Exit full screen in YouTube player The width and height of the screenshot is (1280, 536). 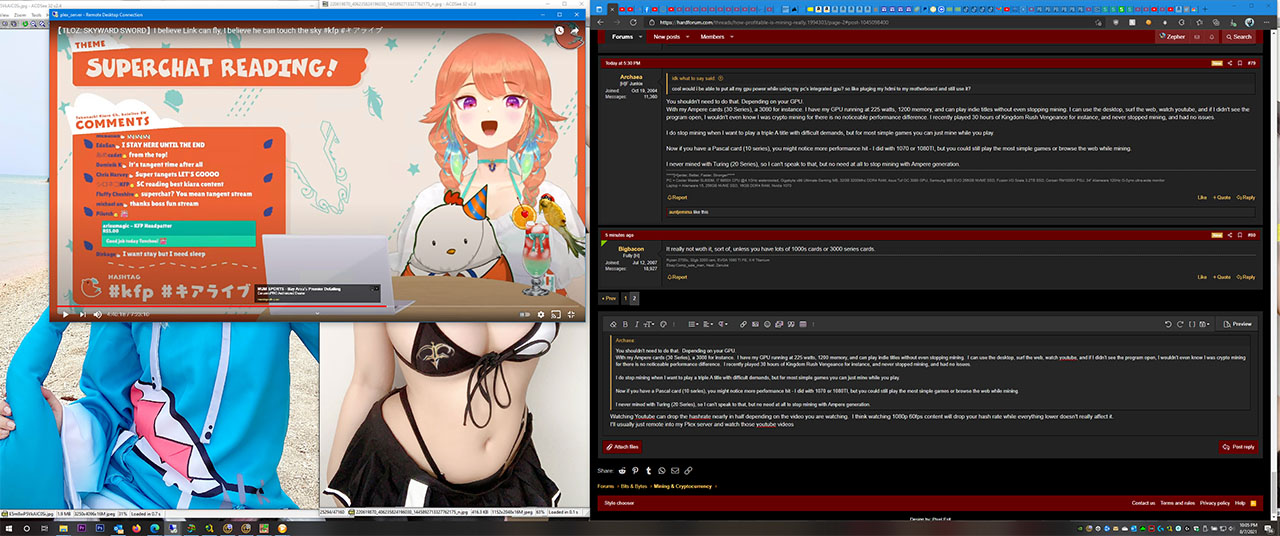569,314
